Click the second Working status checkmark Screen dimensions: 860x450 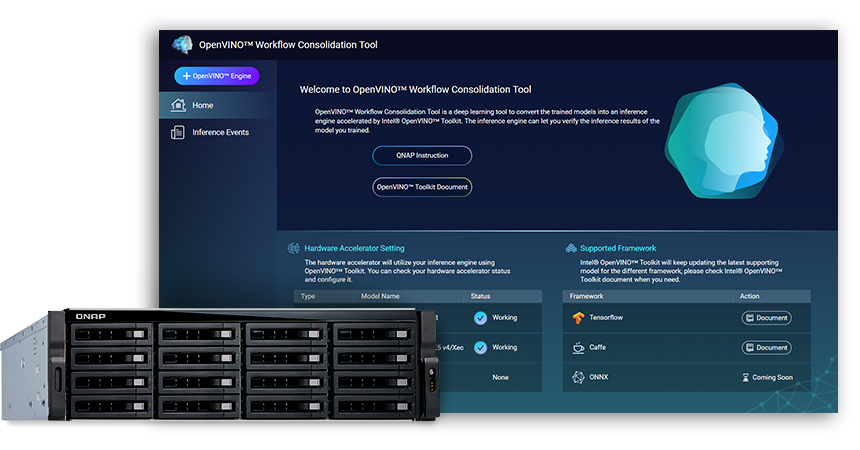coord(481,347)
